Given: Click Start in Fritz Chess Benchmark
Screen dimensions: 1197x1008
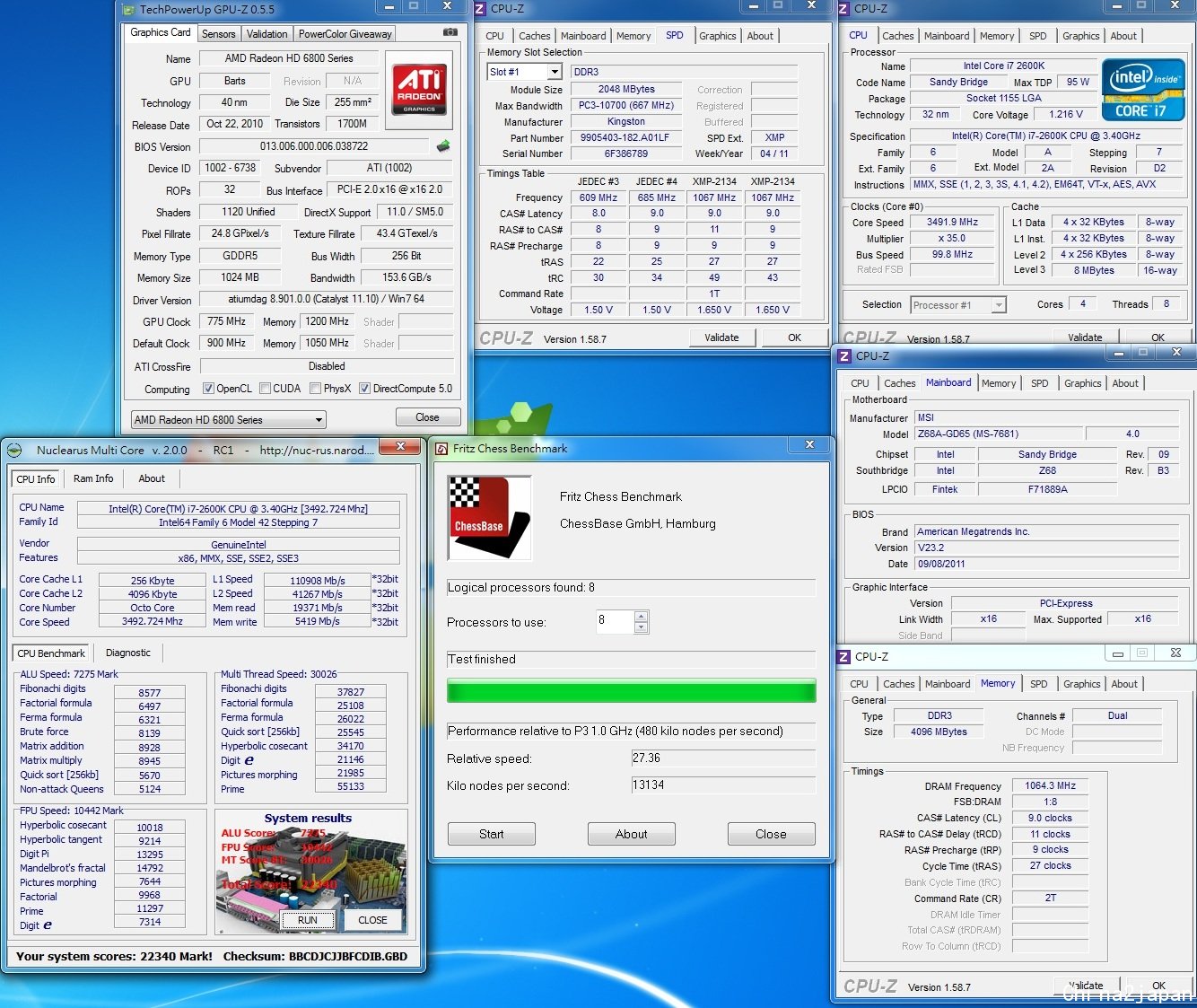Looking at the screenshot, I should tap(491, 834).
